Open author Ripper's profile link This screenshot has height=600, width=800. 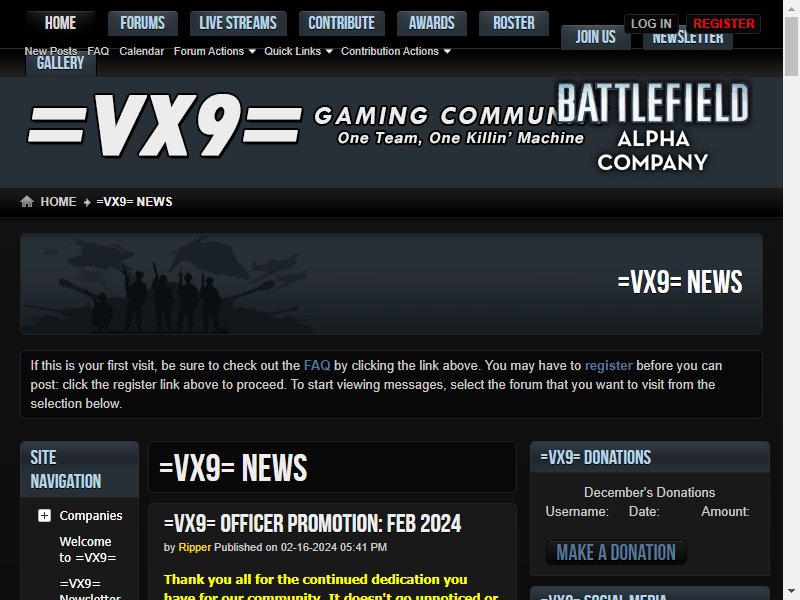(x=194, y=547)
